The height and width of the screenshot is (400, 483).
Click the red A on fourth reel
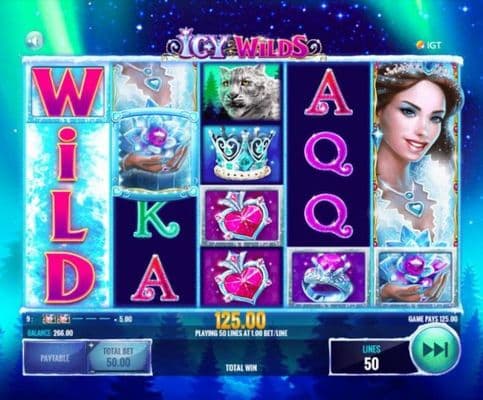pyautogui.click(x=329, y=93)
